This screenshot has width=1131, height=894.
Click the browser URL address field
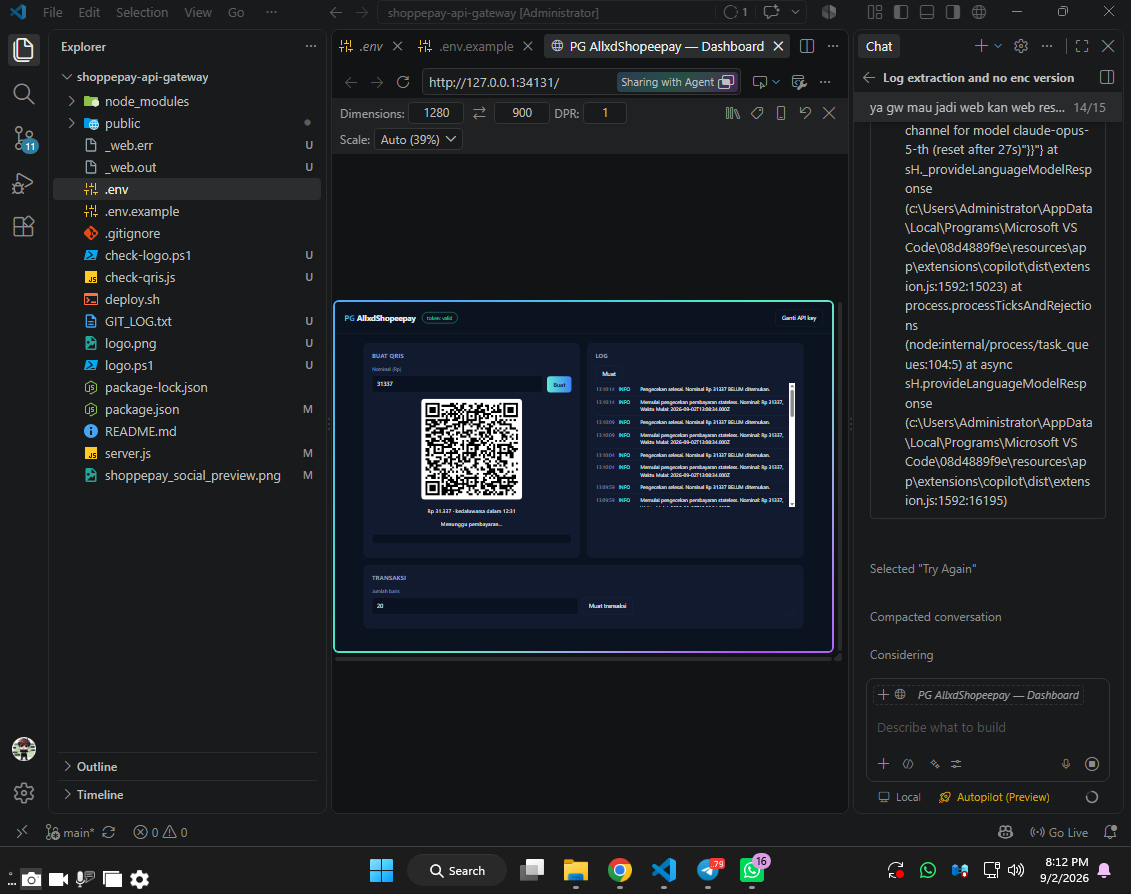tap(518, 82)
